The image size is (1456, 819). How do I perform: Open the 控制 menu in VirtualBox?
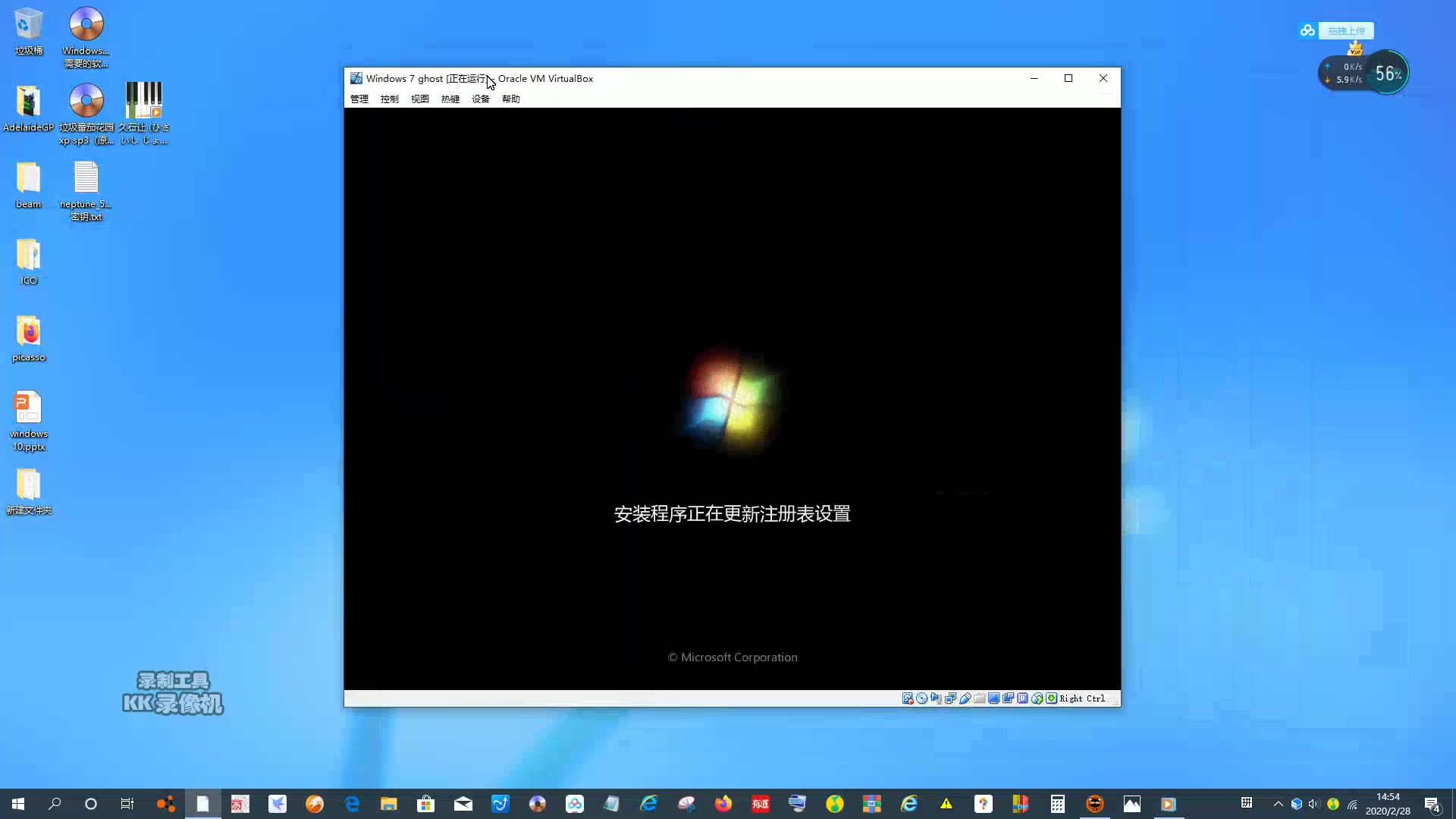[389, 99]
